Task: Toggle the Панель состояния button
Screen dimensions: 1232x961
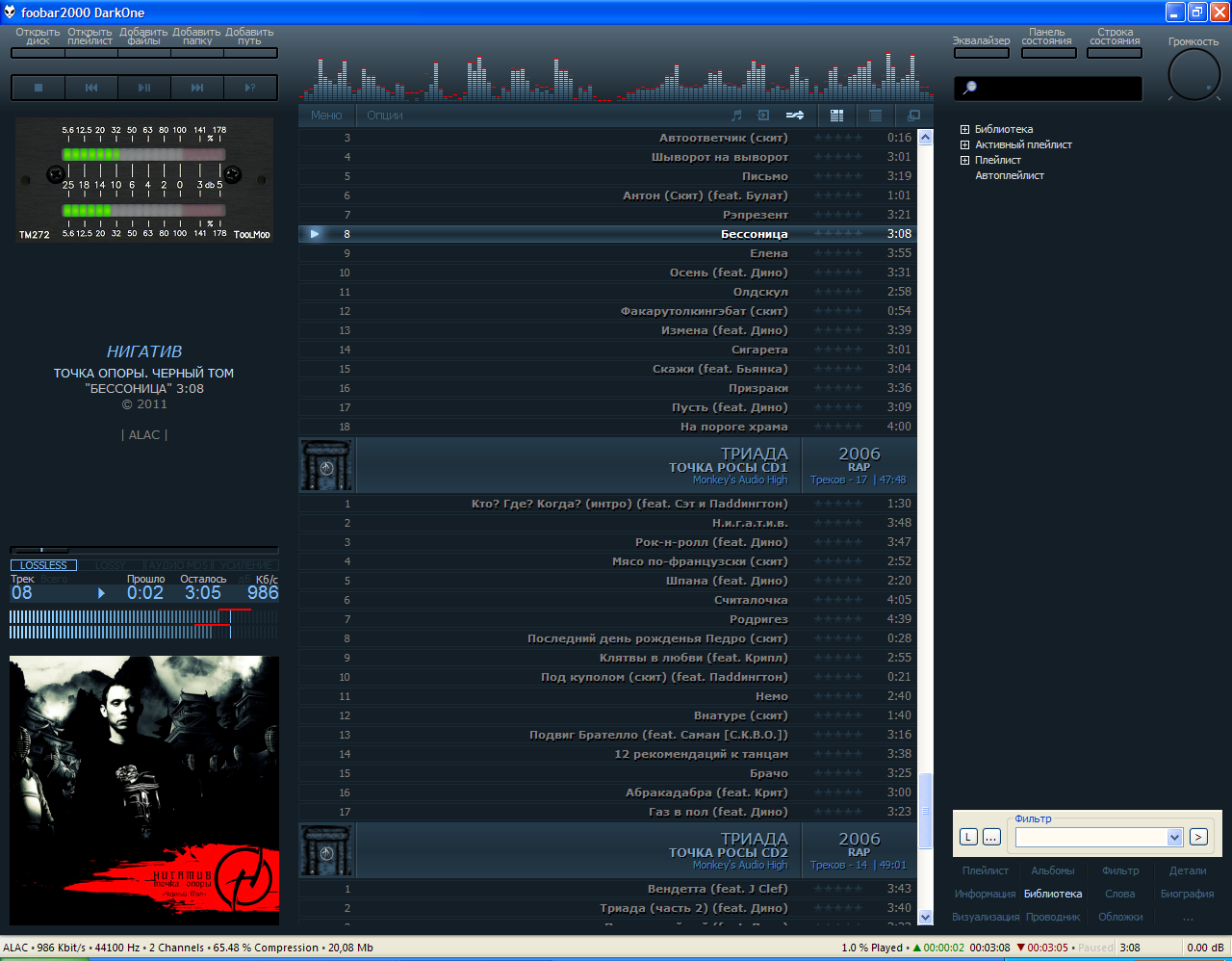Action: 1048,53
